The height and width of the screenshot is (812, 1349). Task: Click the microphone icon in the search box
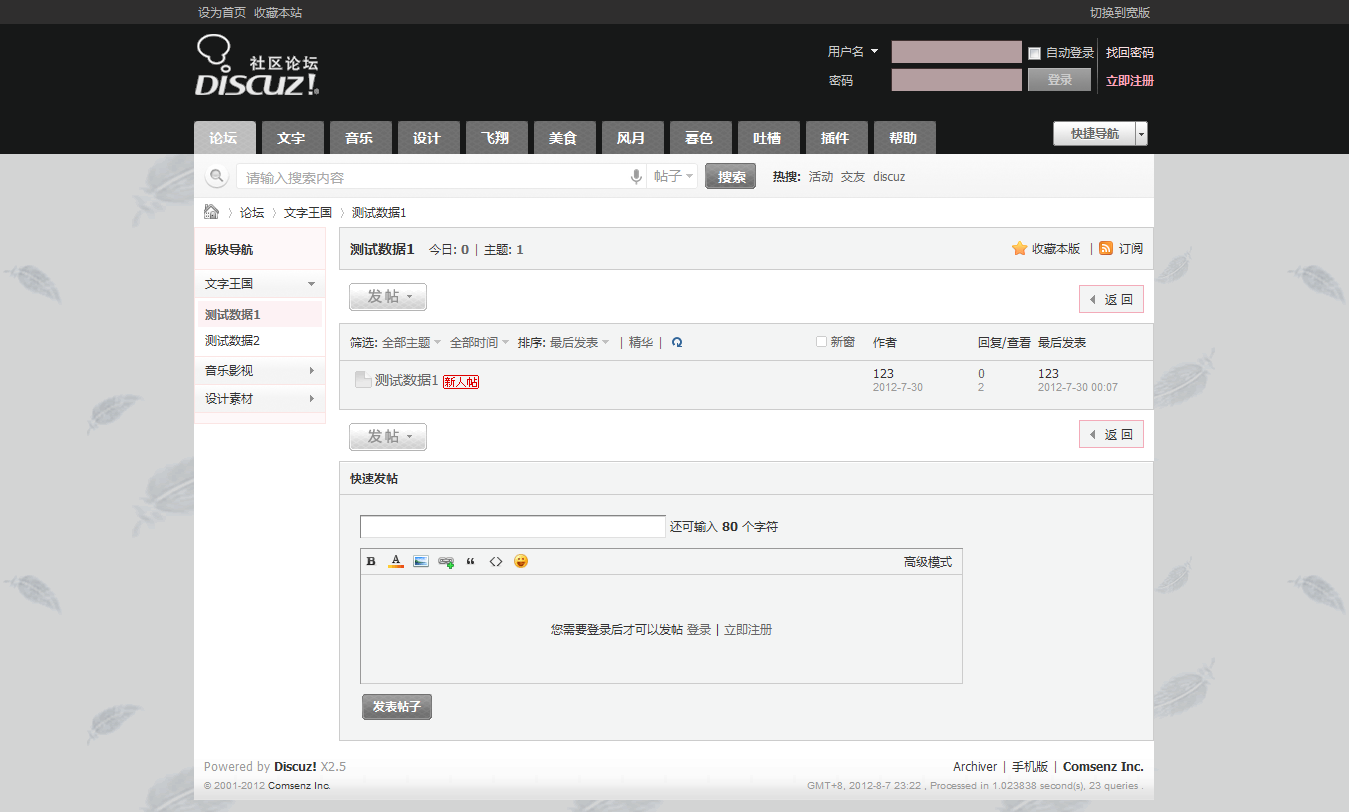[636, 177]
